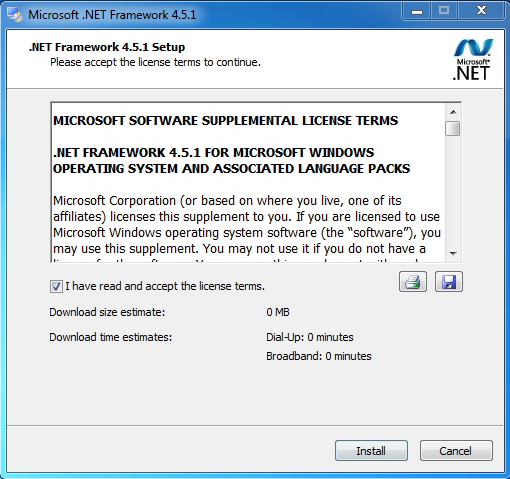
Task: Click the license text scrollbar thumb
Action: pyautogui.click(x=453, y=128)
